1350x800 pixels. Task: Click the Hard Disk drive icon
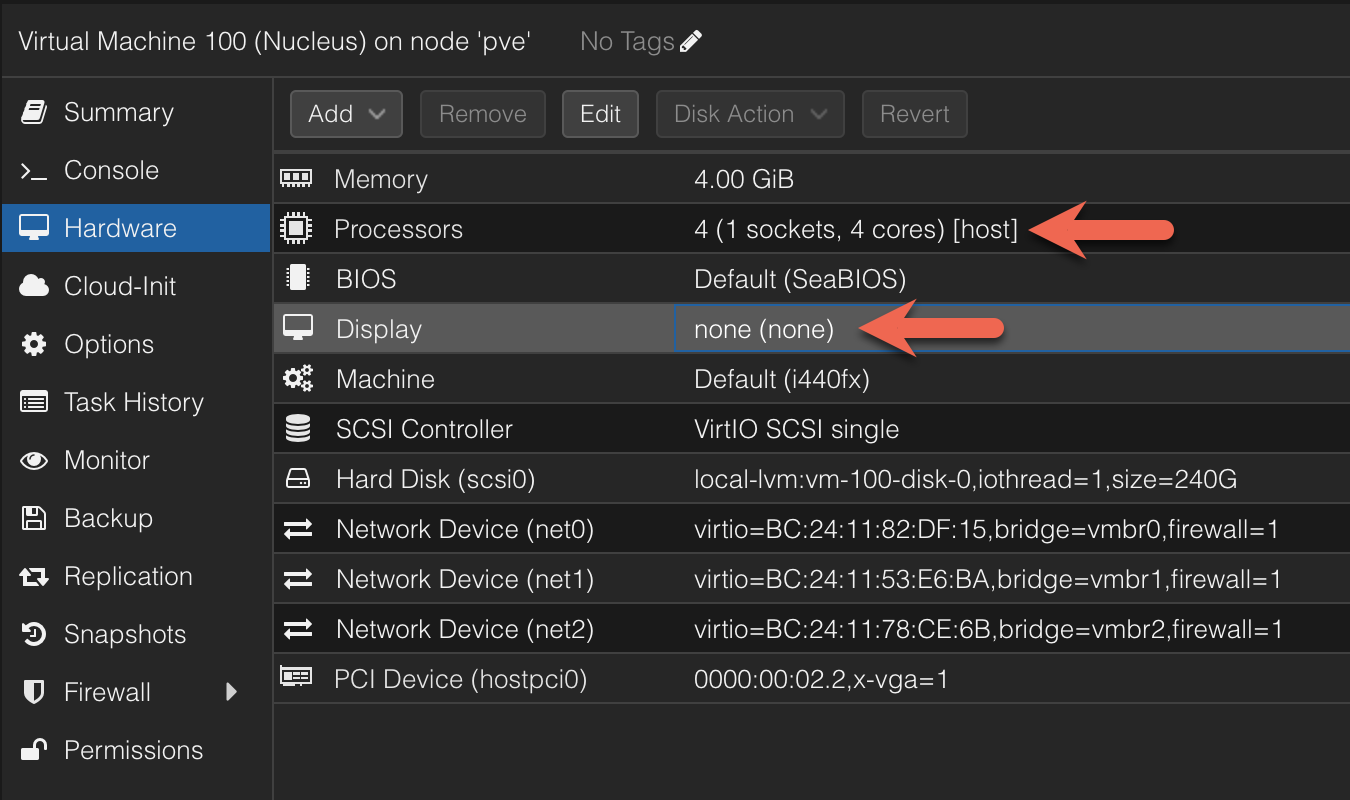tap(298, 479)
